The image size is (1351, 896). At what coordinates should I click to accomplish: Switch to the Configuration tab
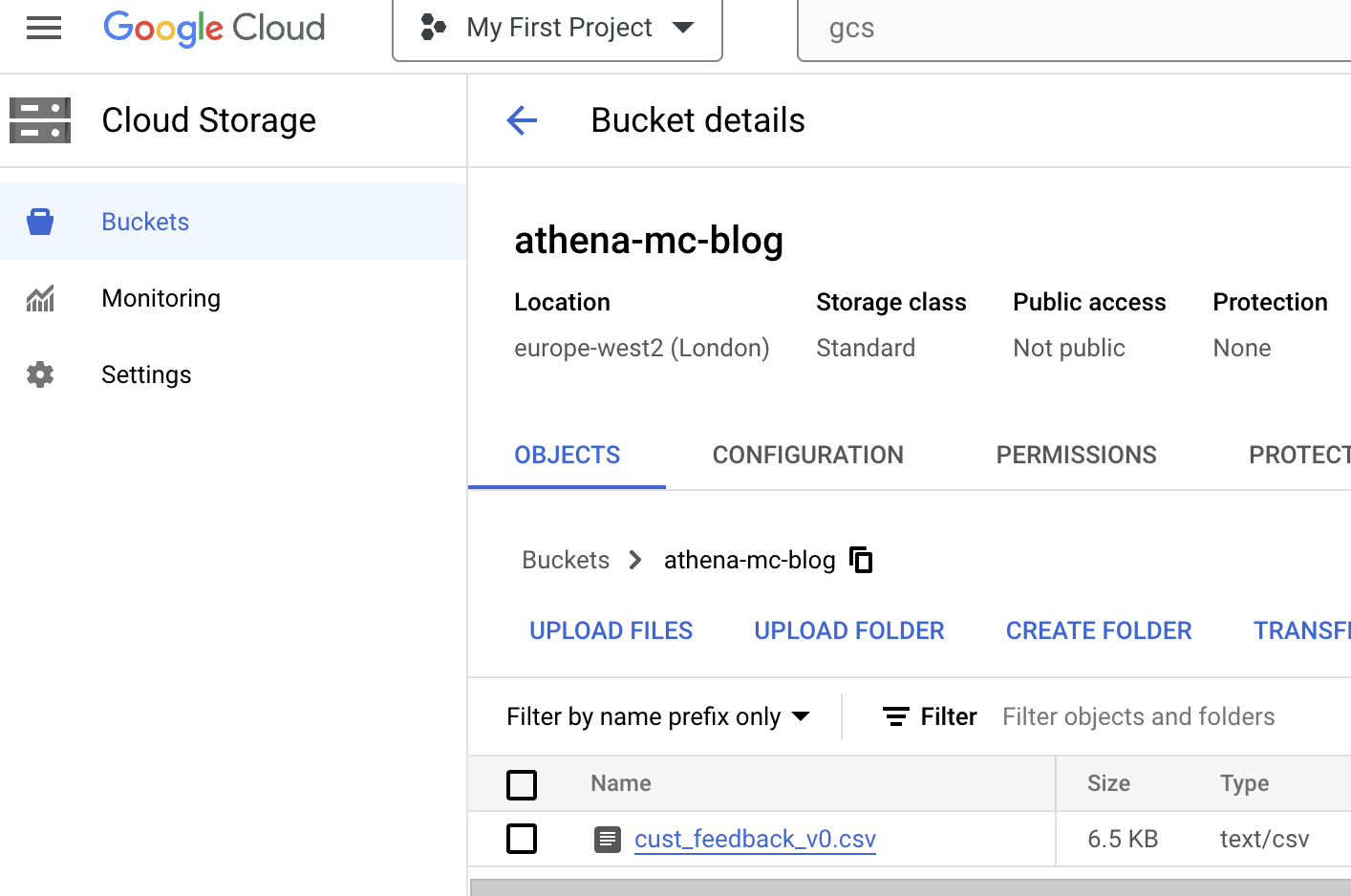point(807,455)
